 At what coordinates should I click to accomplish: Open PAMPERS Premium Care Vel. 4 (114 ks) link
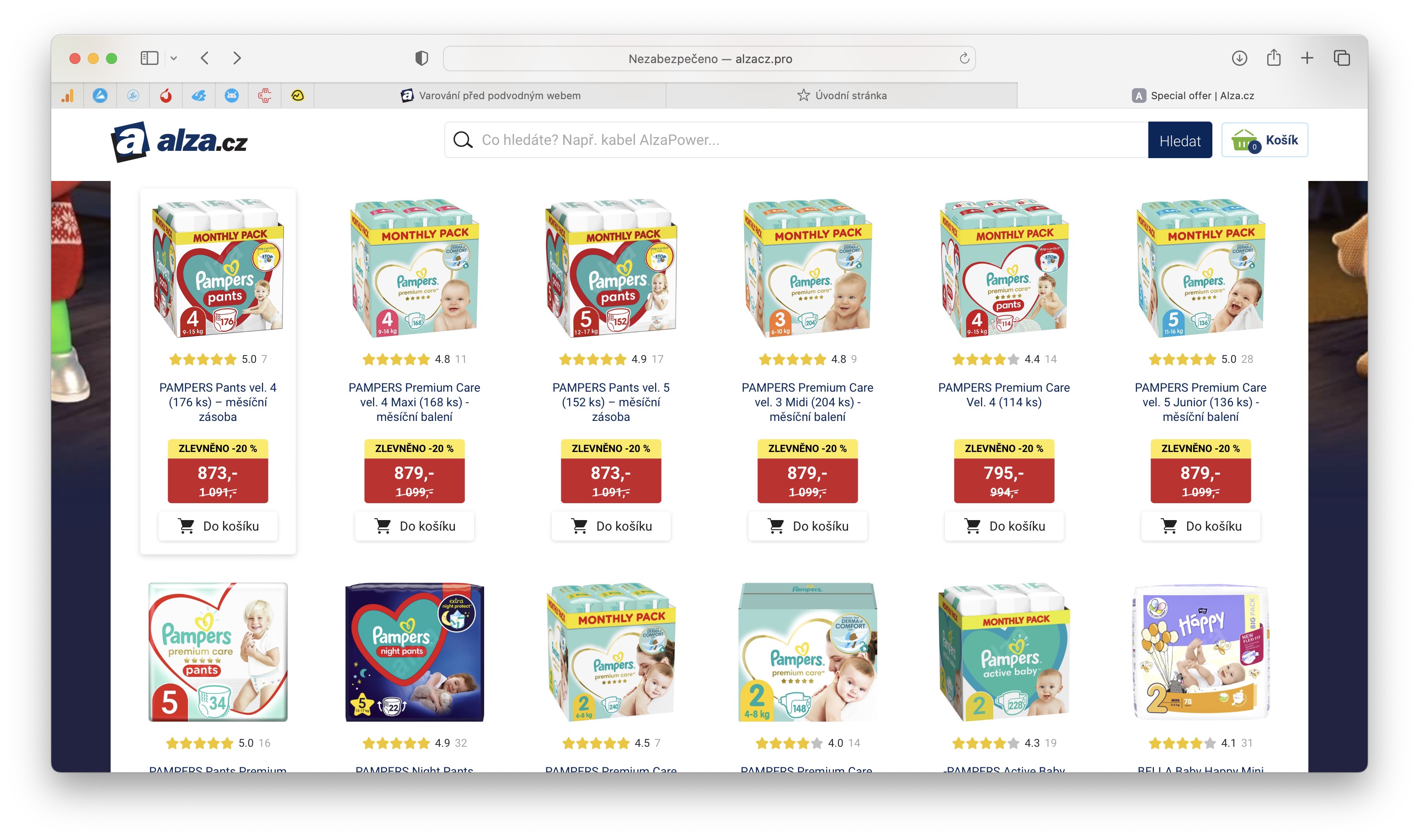point(1003,394)
